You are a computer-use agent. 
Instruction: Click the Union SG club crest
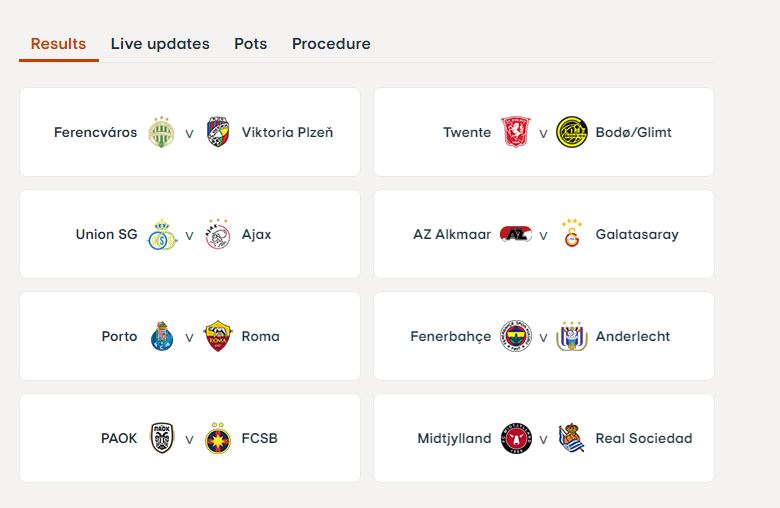pyautogui.click(x=162, y=235)
